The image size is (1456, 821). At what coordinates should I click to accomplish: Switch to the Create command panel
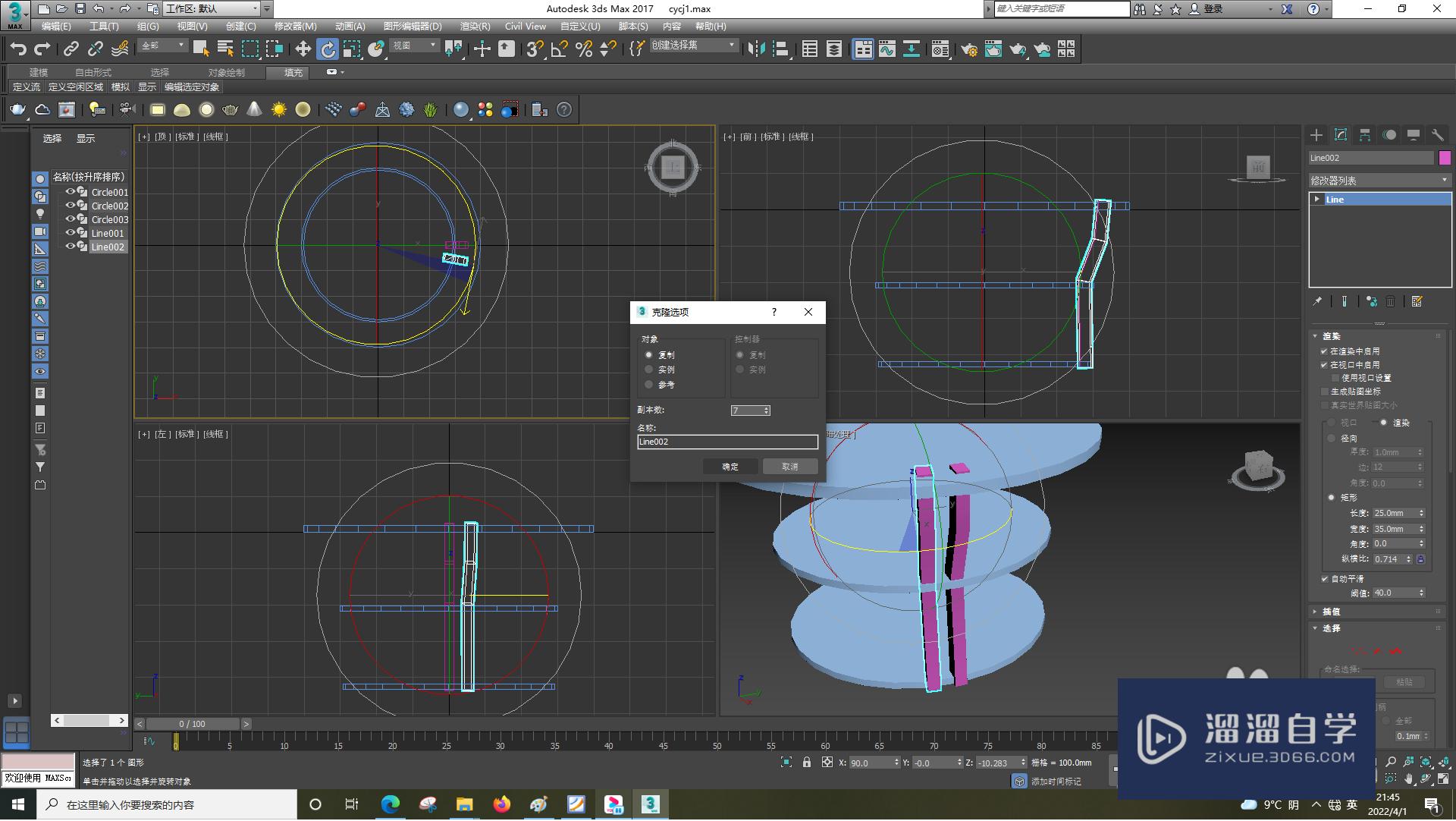[x=1316, y=135]
